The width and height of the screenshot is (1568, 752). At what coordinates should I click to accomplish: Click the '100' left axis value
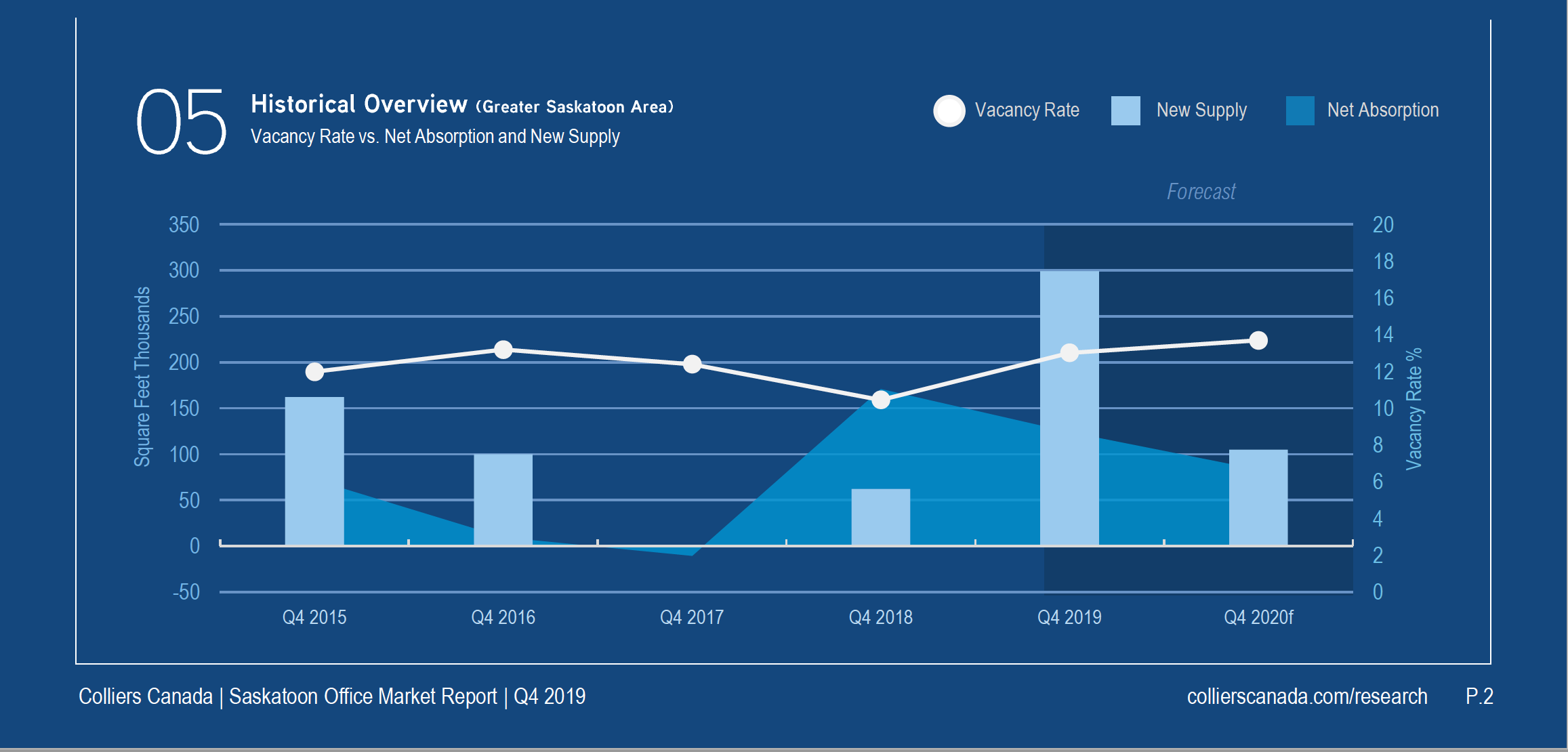click(x=184, y=455)
